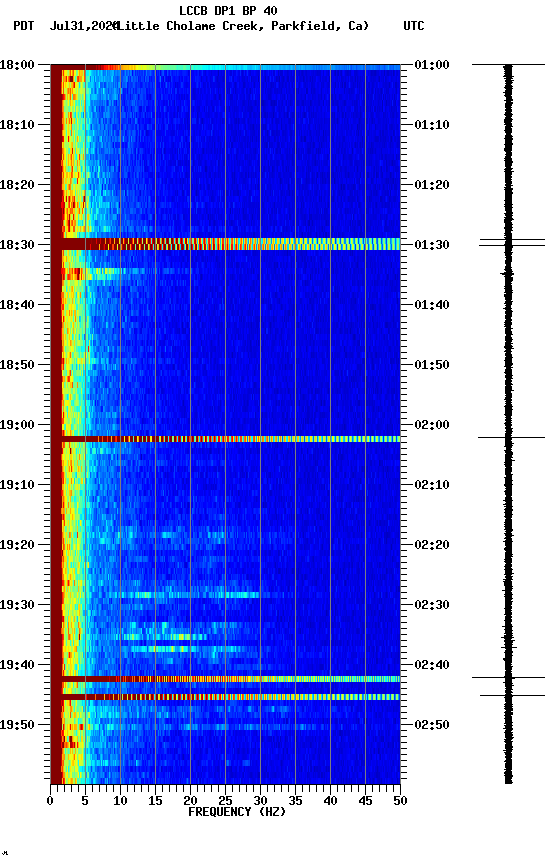The width and height of the screenshot is (552, 864).
Task: Click the broadband event band just after 19:00
Action: [x=225, y=439]
